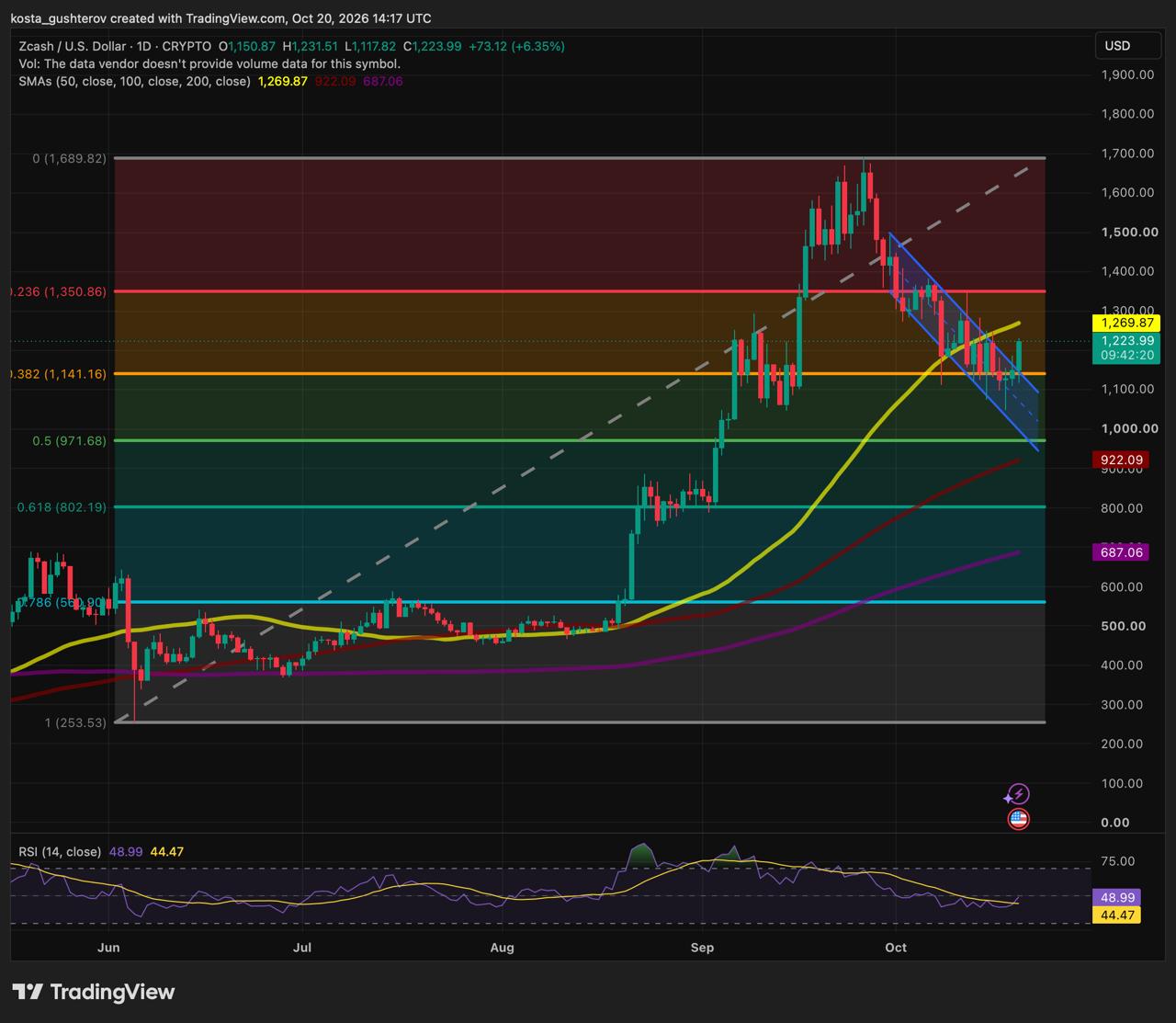Click the TradingView logo at bottom left
This screenshot has height=1023, width=1176.
coord(93,992)
